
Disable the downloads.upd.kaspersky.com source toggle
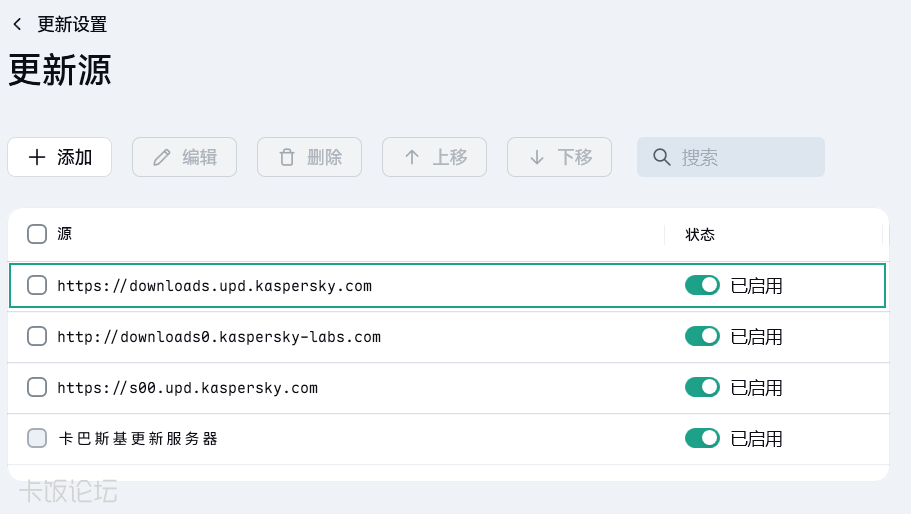702,285
